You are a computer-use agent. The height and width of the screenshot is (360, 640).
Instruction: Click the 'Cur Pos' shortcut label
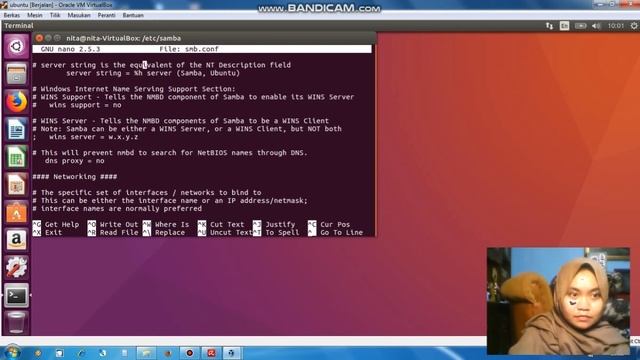click(x=335, y=224)
